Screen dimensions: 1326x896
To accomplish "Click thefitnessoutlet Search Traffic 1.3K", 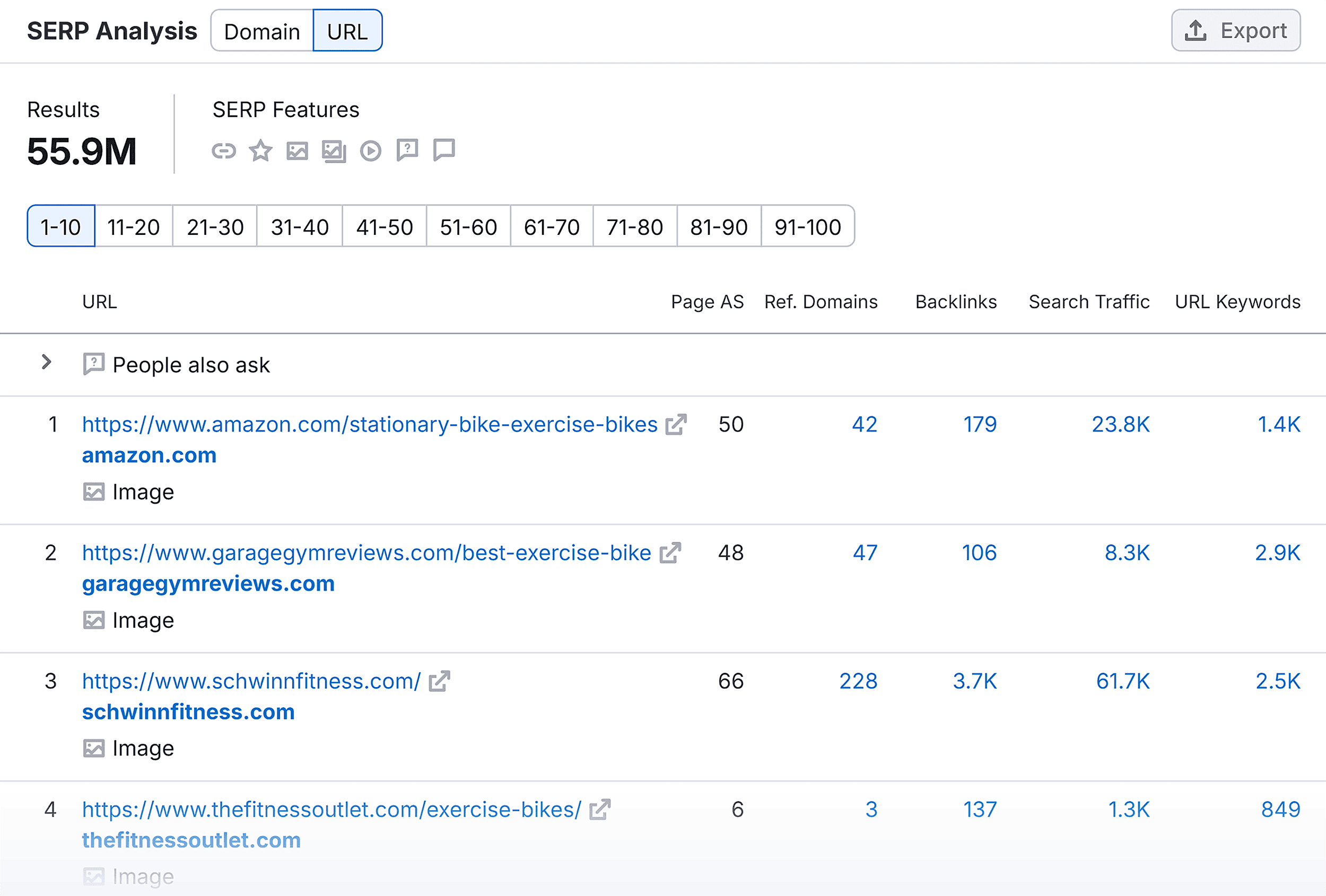I will point(1129,809).
